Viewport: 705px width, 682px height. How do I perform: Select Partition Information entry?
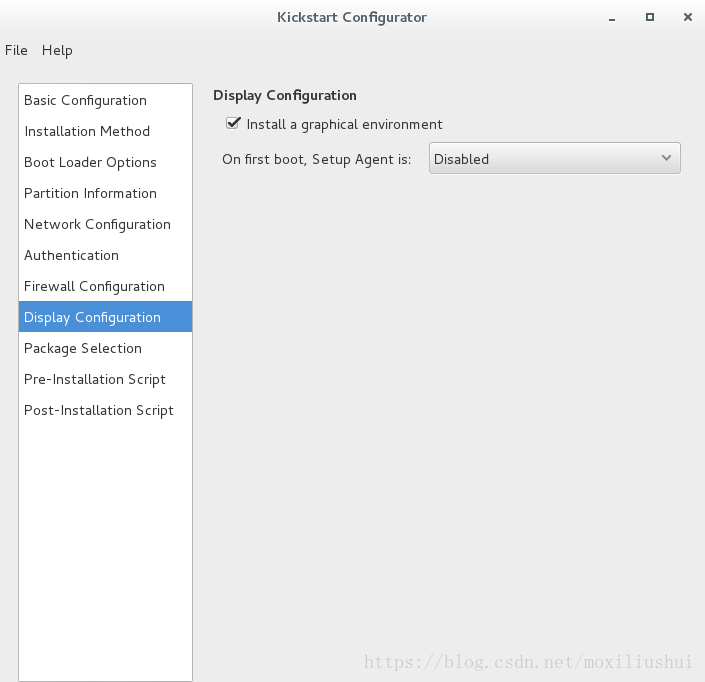click(x=105, y=193)
